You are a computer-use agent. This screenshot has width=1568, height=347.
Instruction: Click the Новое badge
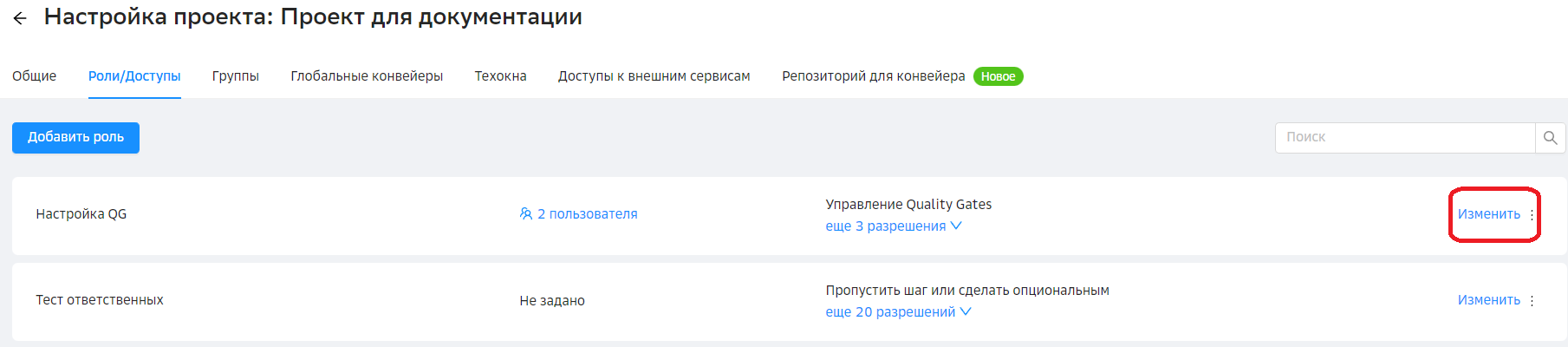click(x=998, y=76)
